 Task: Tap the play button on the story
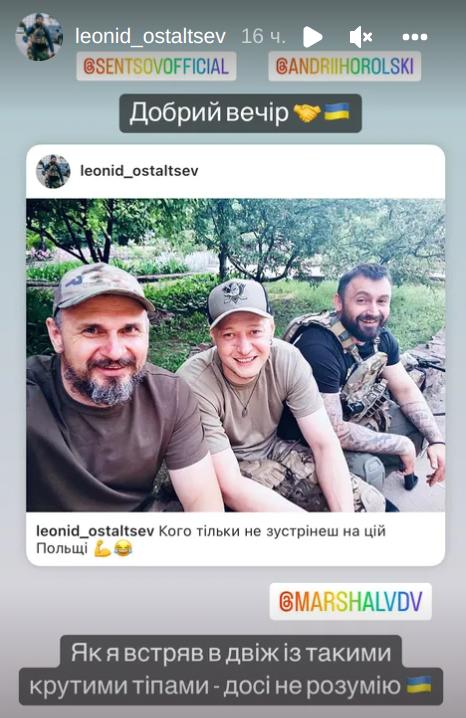tap(313, 37)
